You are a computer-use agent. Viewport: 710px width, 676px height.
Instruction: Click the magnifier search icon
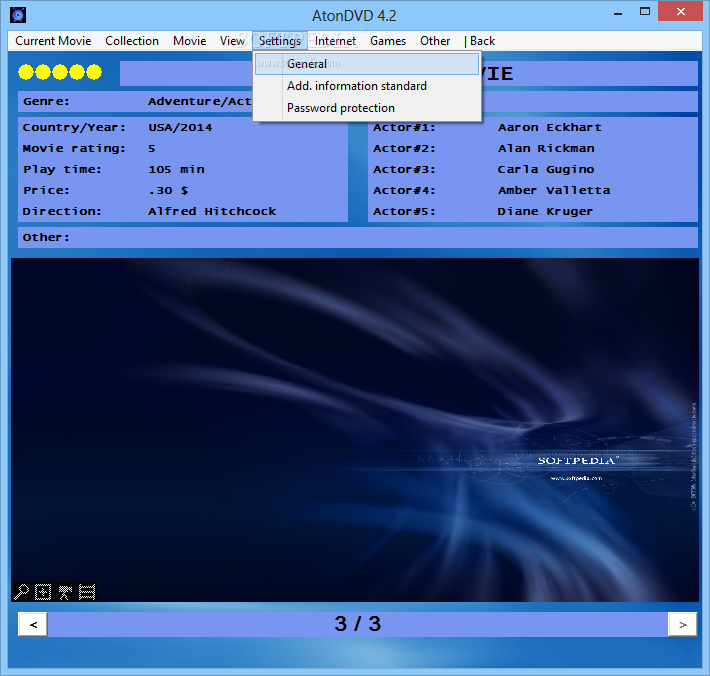[21, 592]
